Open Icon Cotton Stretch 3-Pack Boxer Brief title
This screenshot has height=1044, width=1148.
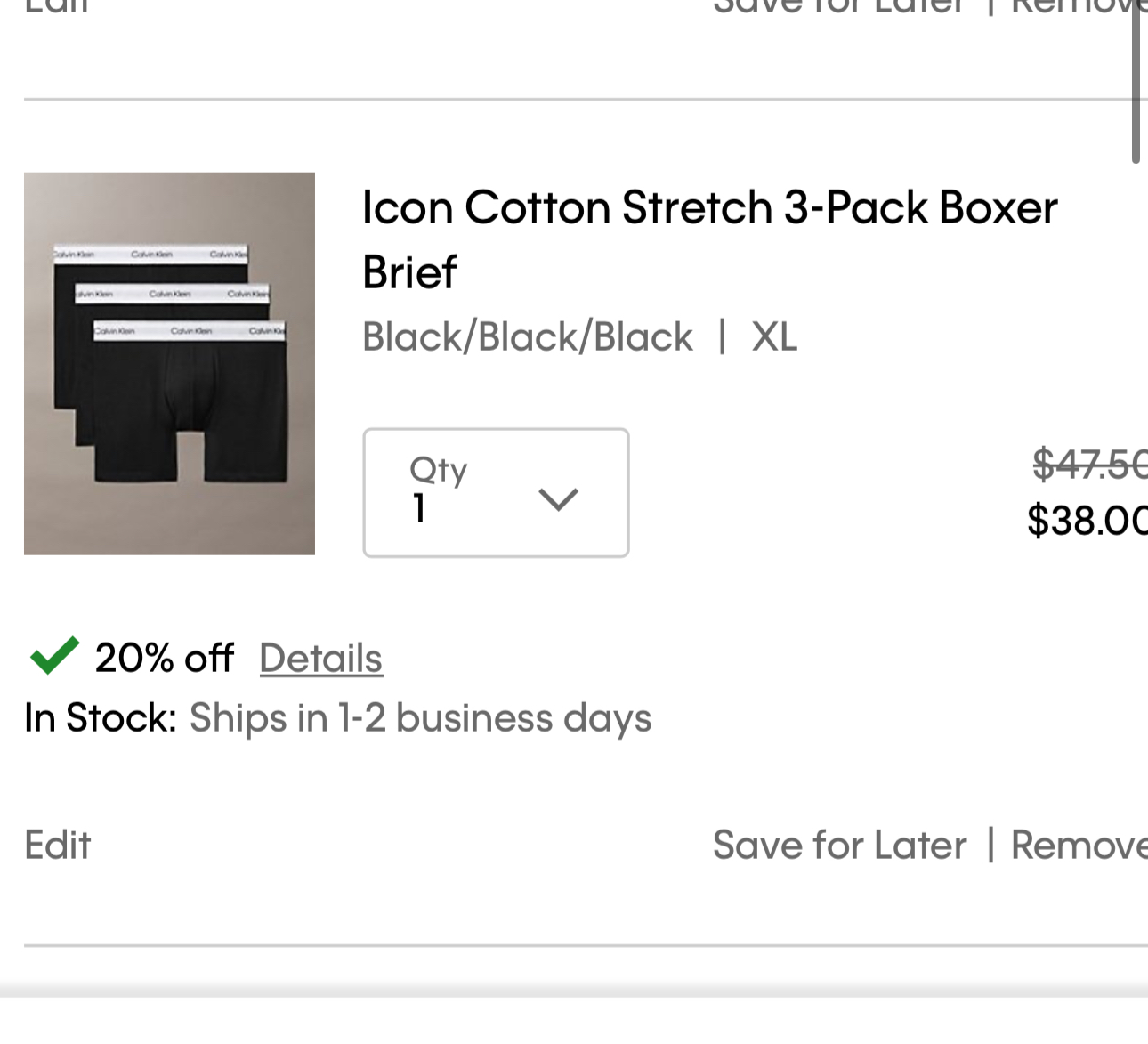(709, 239)
